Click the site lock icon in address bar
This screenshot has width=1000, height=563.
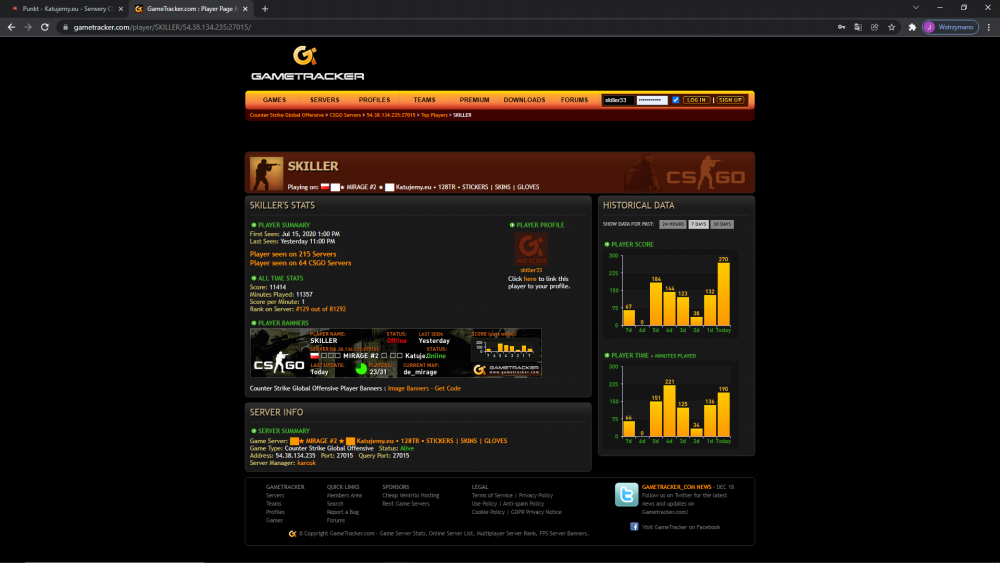(x=65, y=27)
